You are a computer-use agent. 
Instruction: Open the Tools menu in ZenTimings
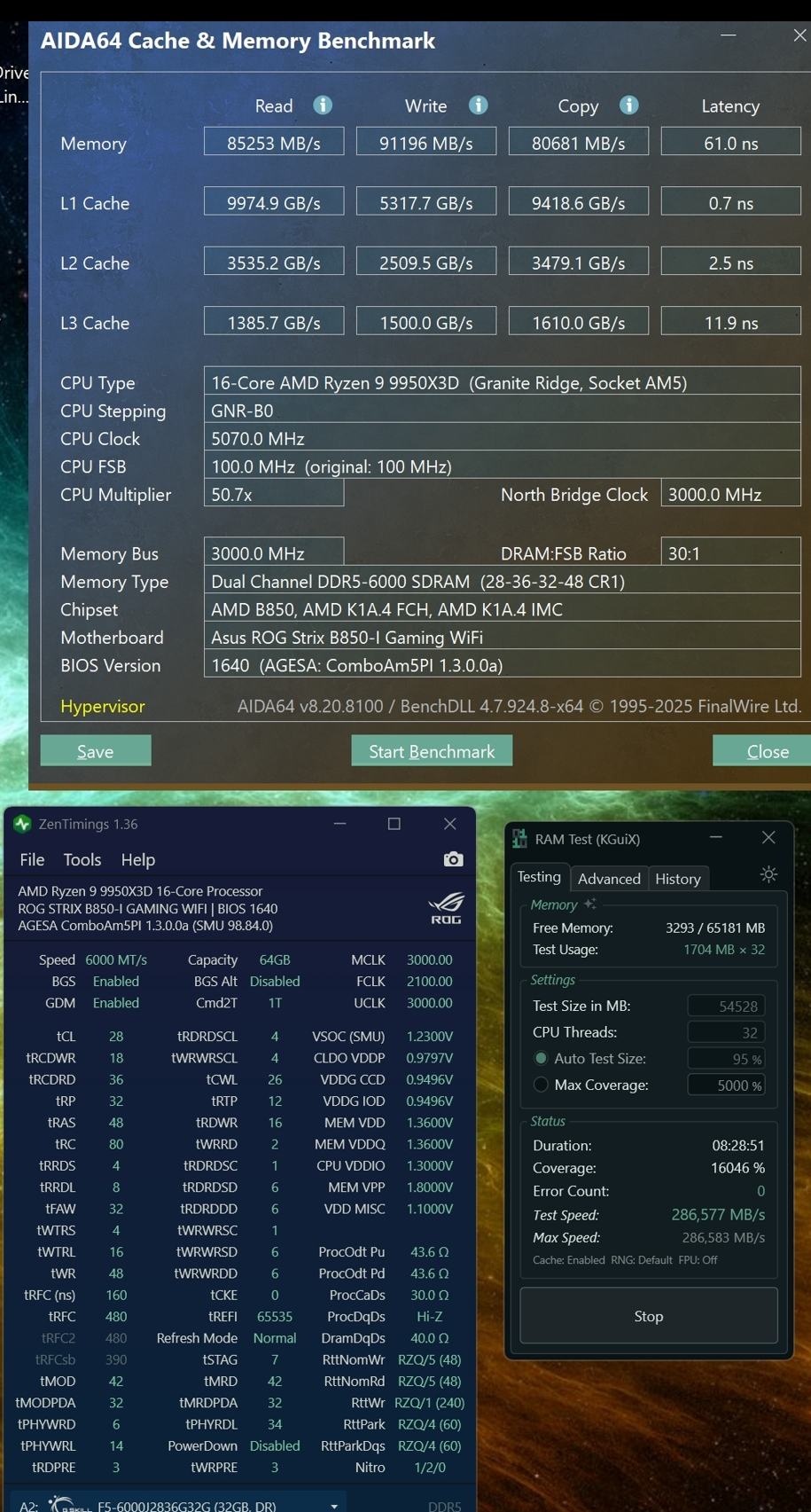(x=82, y=859)
